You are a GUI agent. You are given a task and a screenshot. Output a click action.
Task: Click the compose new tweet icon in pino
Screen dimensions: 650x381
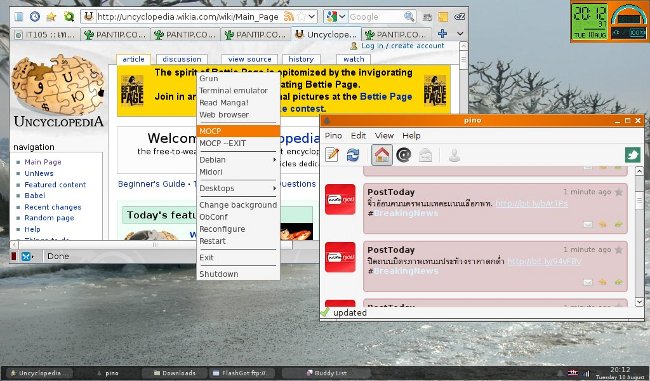pyautogui.click(x=332, y=155)
